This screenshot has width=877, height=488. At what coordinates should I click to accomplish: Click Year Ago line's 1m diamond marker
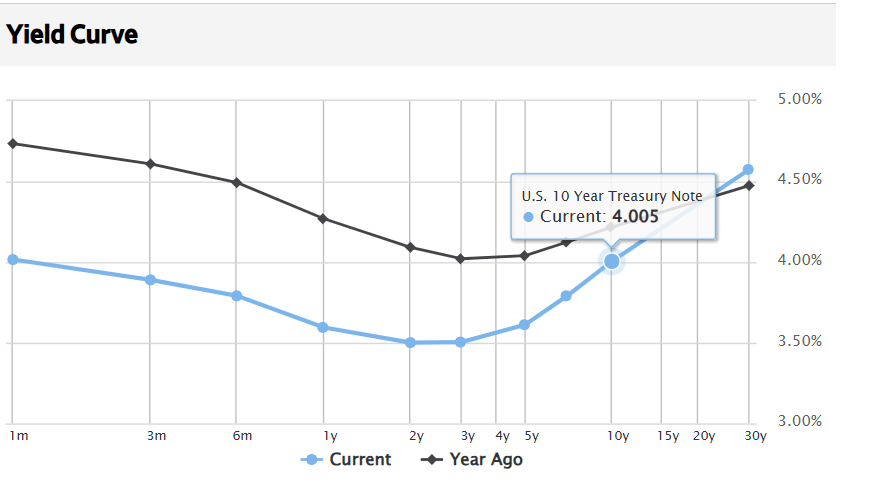coord(13,143)
